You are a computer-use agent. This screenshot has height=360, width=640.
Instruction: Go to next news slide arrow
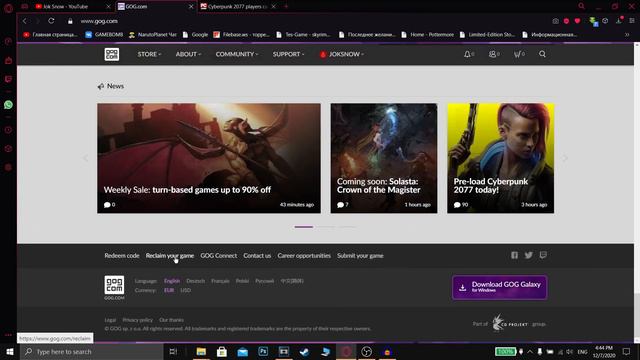tap(565, 158)
